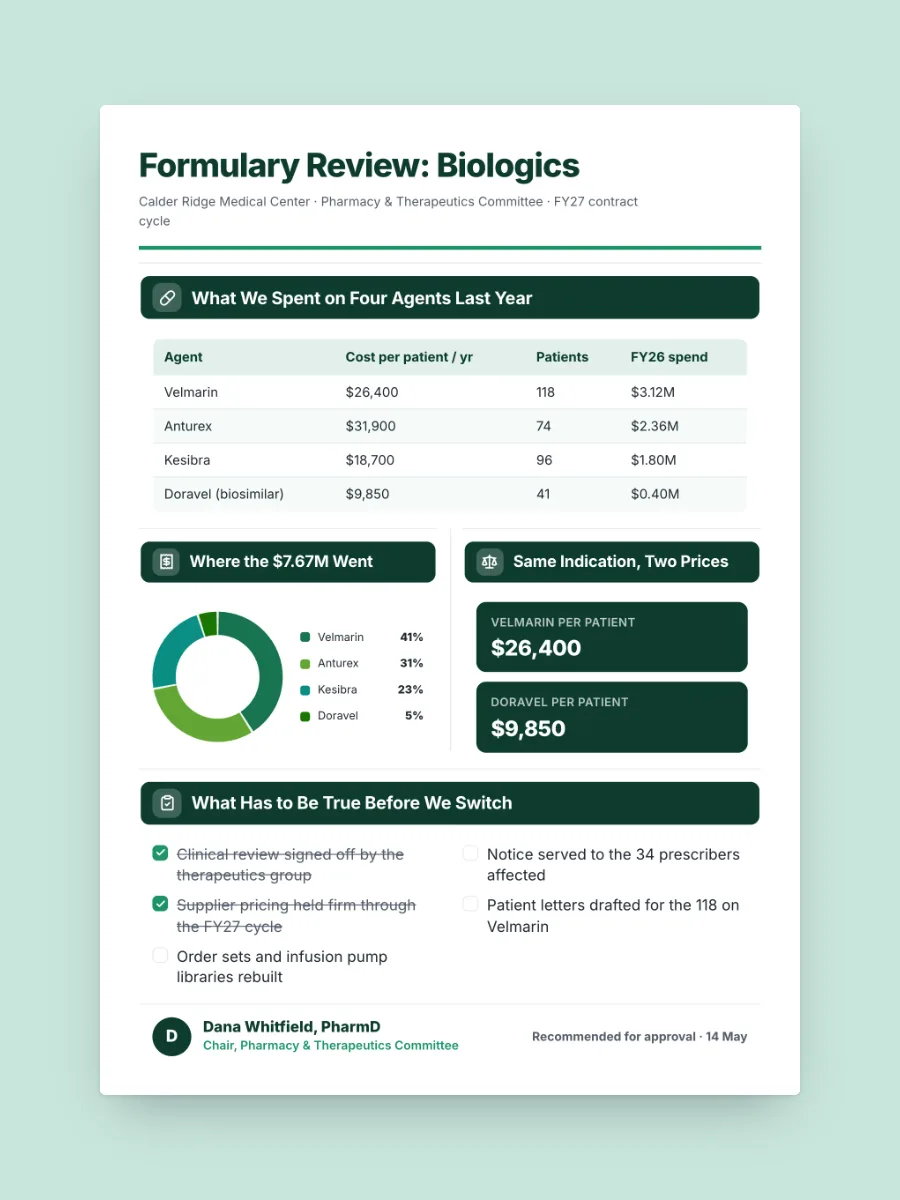Image resolution: width=900 pixels, height=1200 pixels.
Task: Click the Agent column header
Action: pyautogui.click(x=183, y=357)
